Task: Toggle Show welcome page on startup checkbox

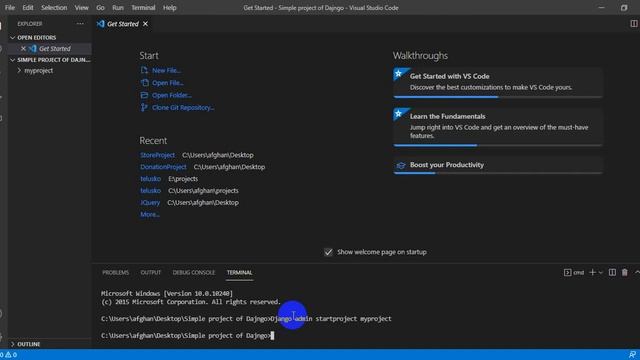Action: pyautogui.click(x=328, y=252)
